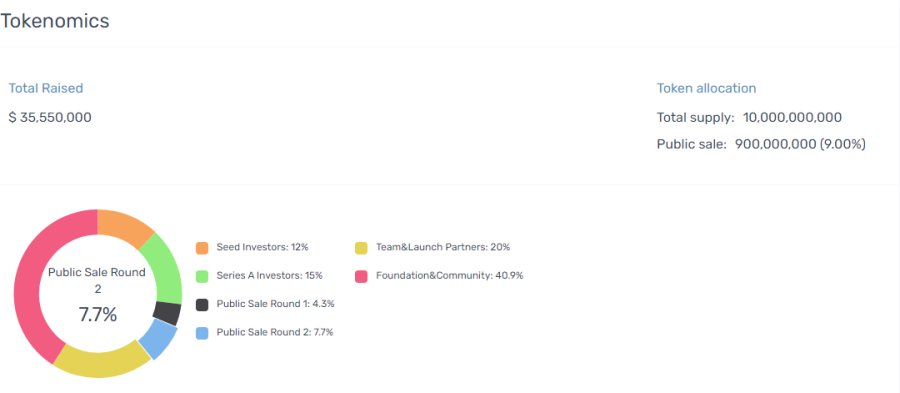Toggle Team&Launch Partners: 20% legend label

point(443,247)
